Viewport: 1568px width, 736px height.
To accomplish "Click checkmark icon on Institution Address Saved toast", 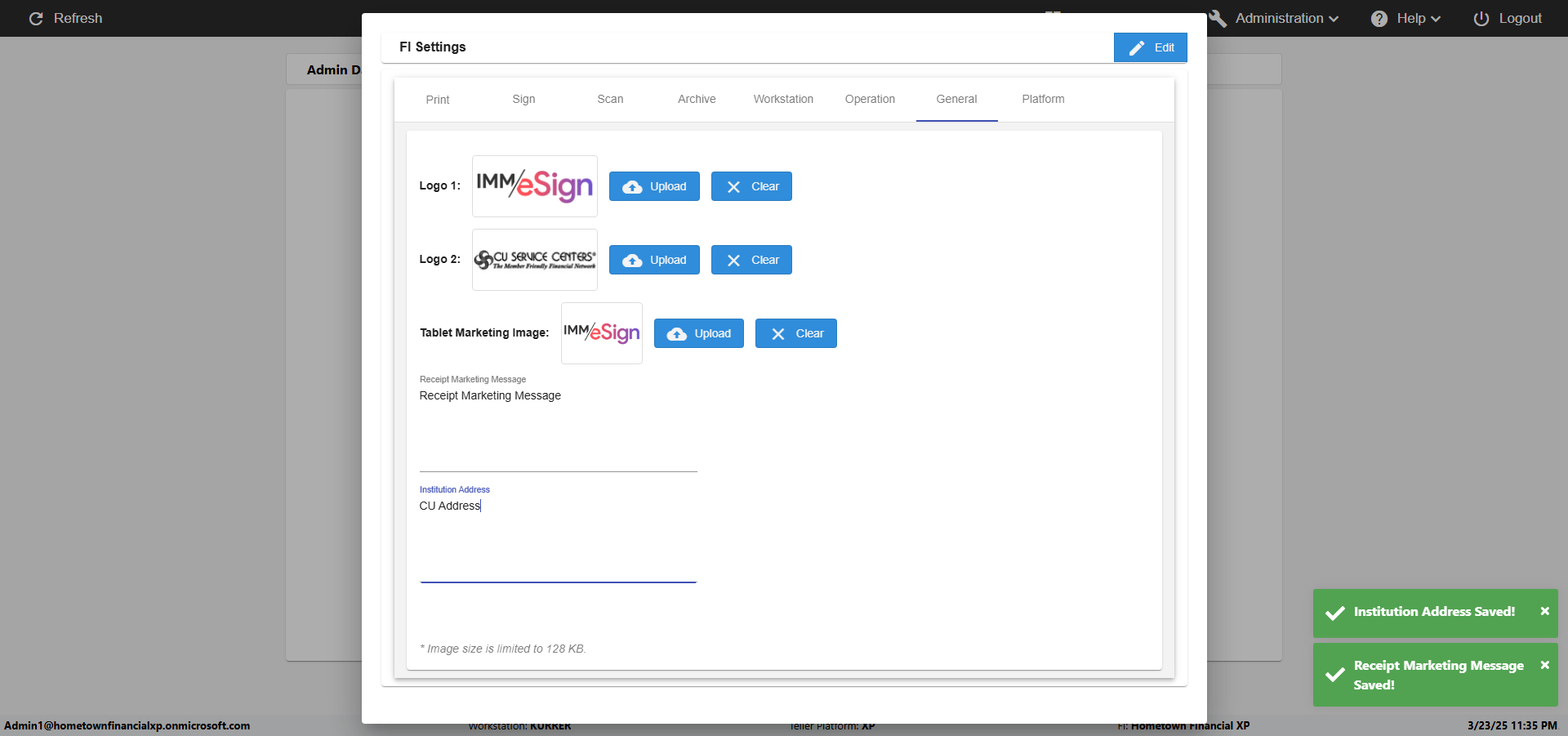I will pyautogui.click(x=1335, y=613).
